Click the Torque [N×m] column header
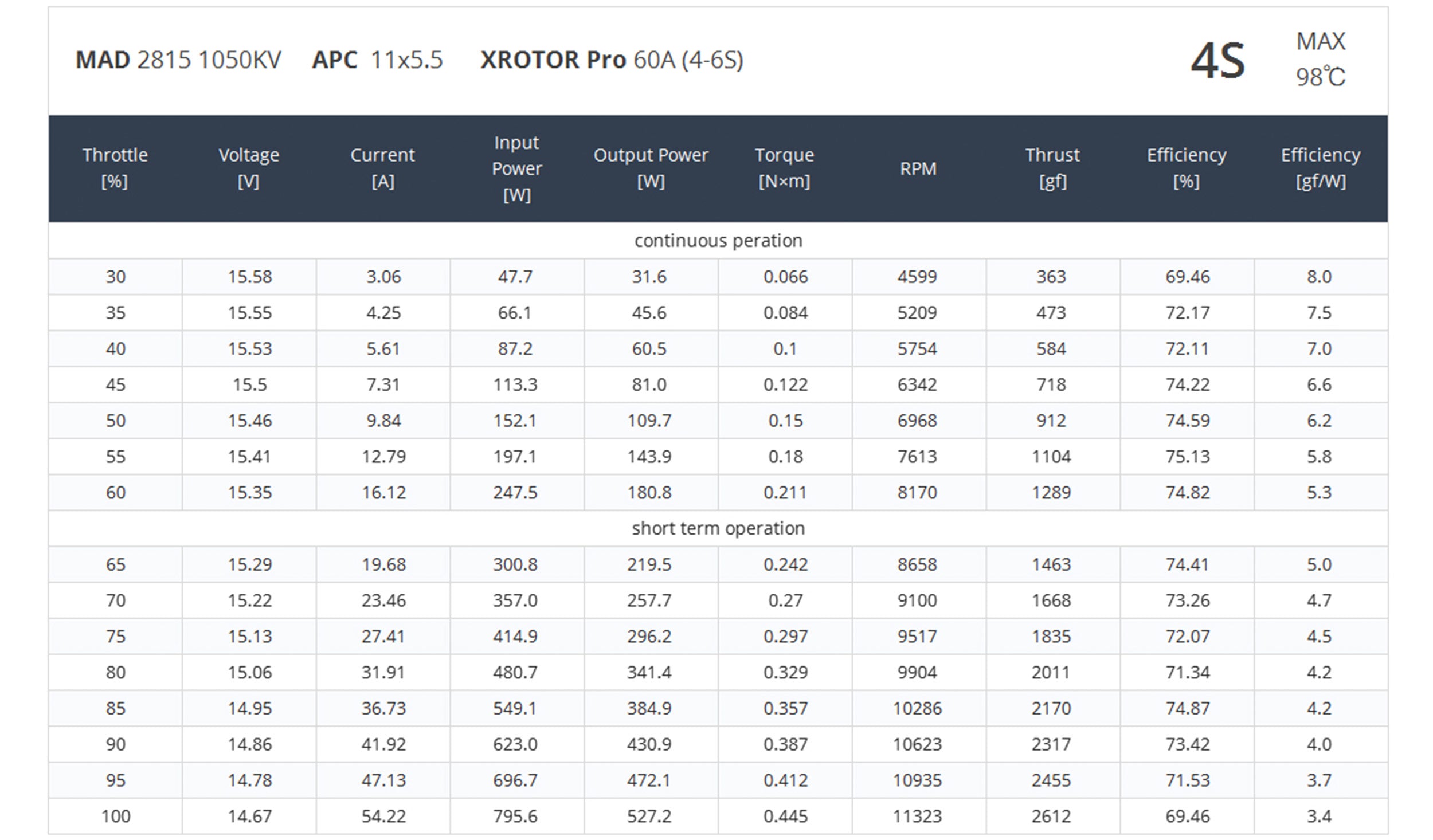Screen dimensions: 1433x840 [784, 168]
